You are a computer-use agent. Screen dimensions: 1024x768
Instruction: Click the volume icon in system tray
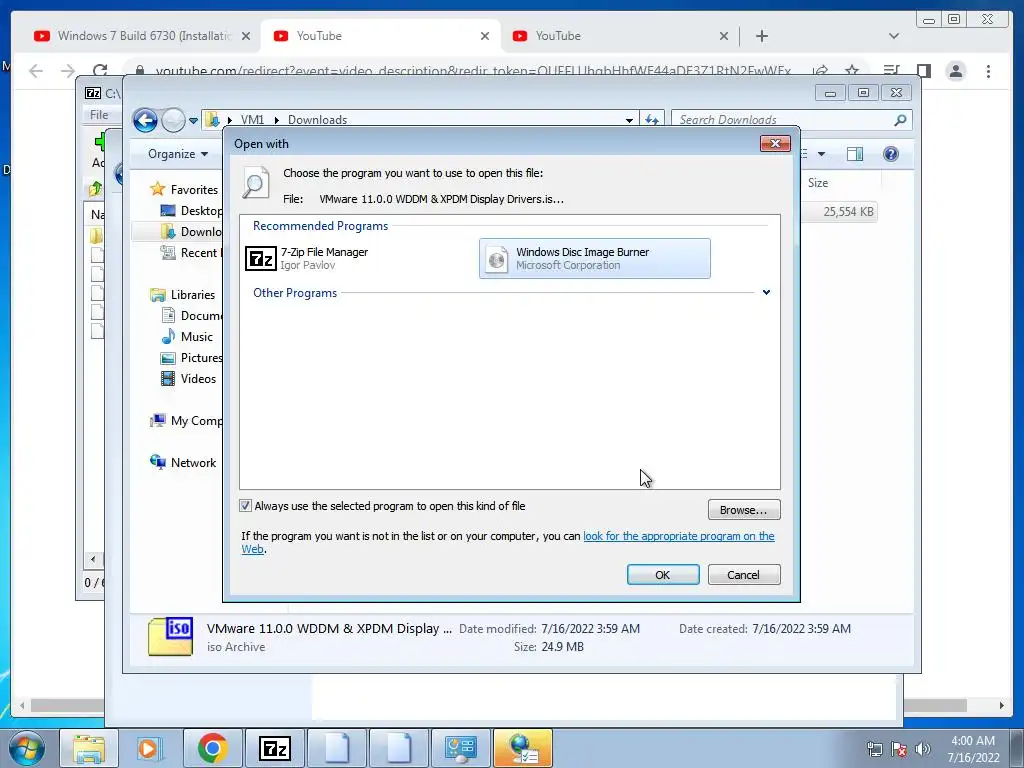[x=923, y=748]
